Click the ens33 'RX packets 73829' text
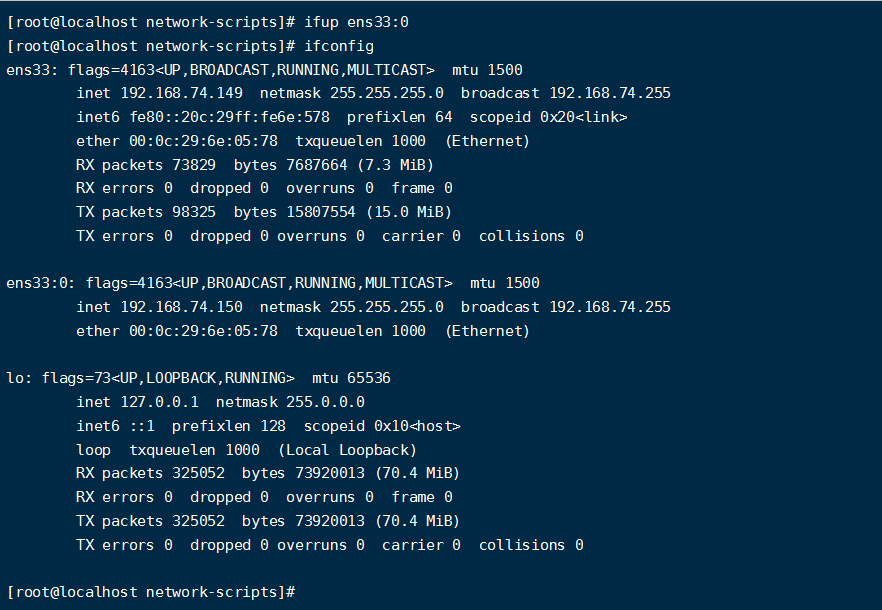Screen dimensions: 882x610 pyautogui.click(x=146, y=165)
